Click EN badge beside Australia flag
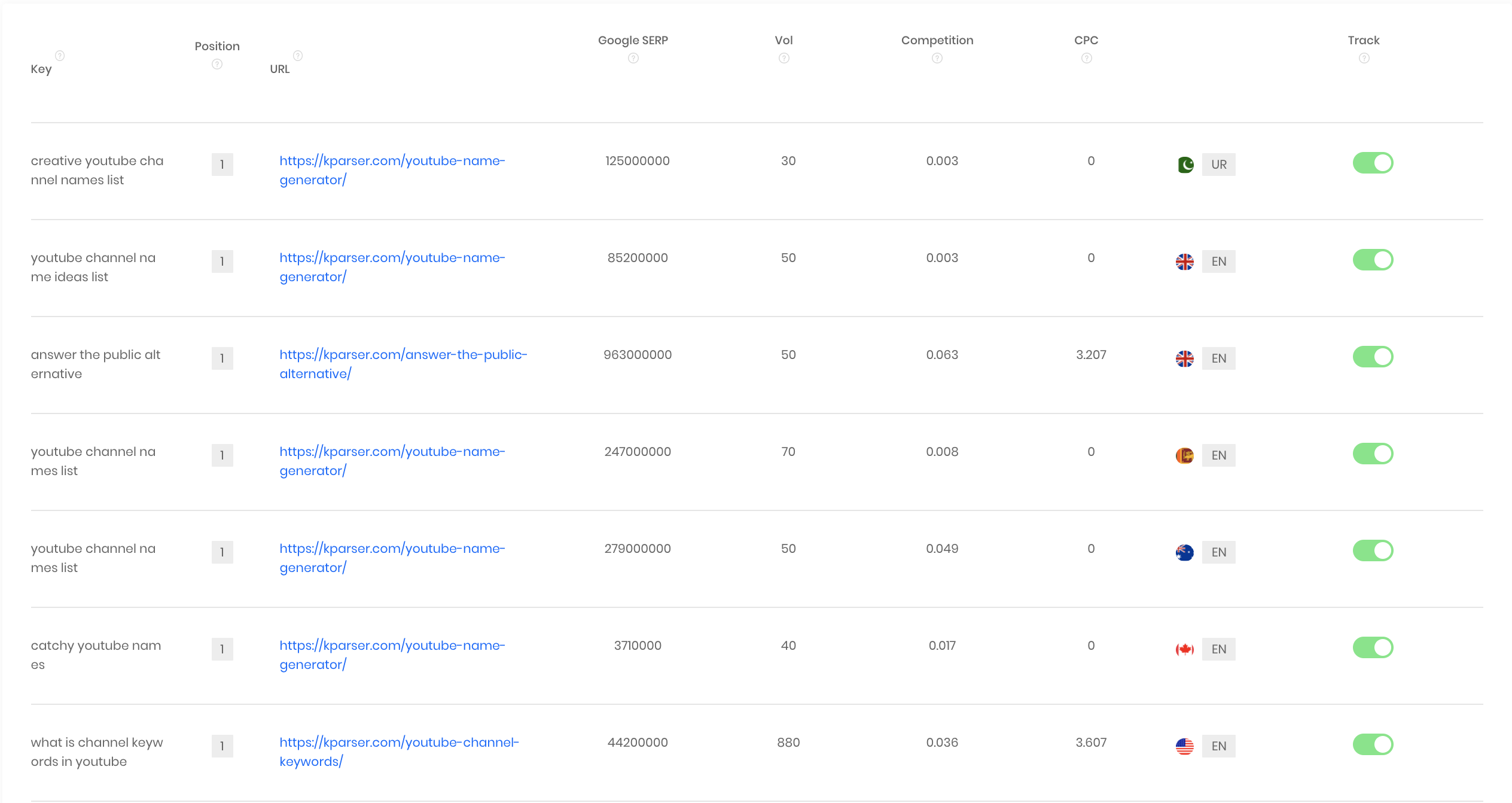This screenshot has width=1512, height=803. click(1219, 552)
